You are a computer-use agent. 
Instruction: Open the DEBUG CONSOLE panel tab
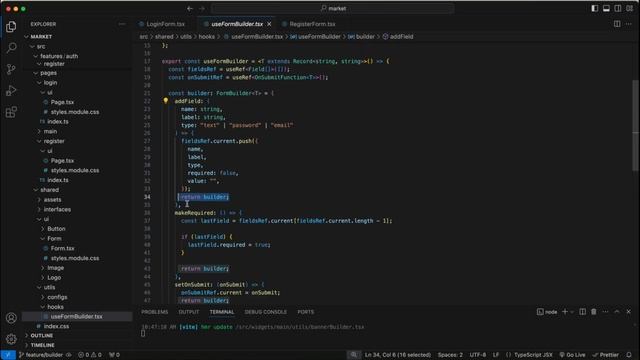[266, 312]
